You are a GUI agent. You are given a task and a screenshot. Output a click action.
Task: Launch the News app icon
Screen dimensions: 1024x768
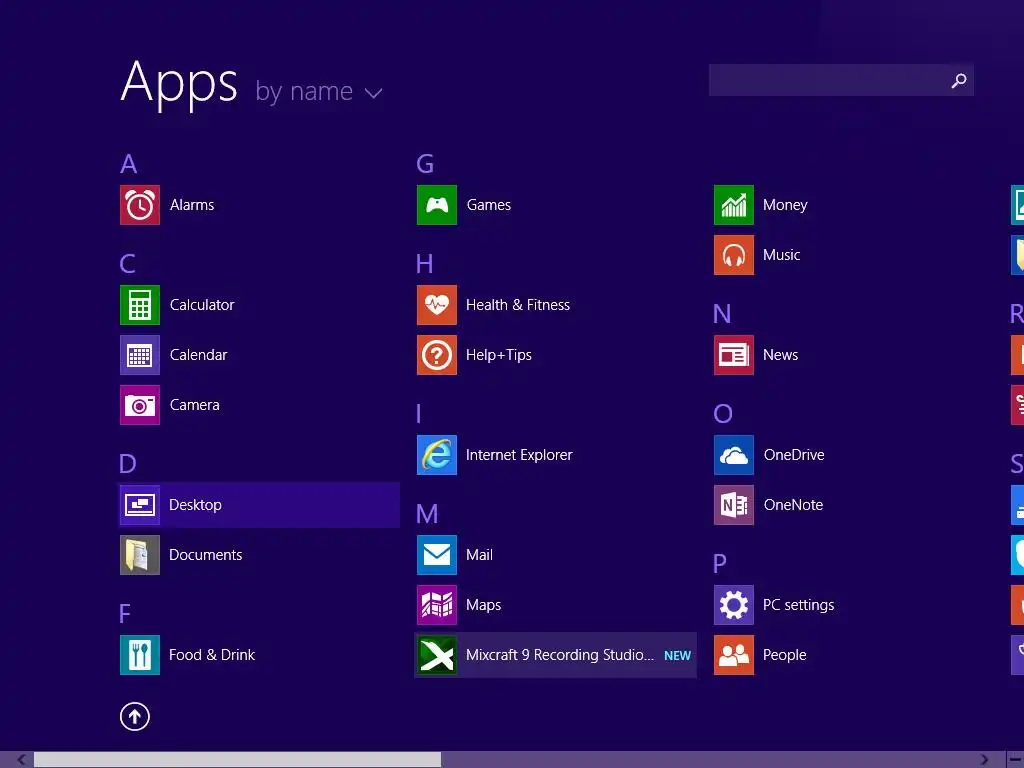[x=734, y=355]
